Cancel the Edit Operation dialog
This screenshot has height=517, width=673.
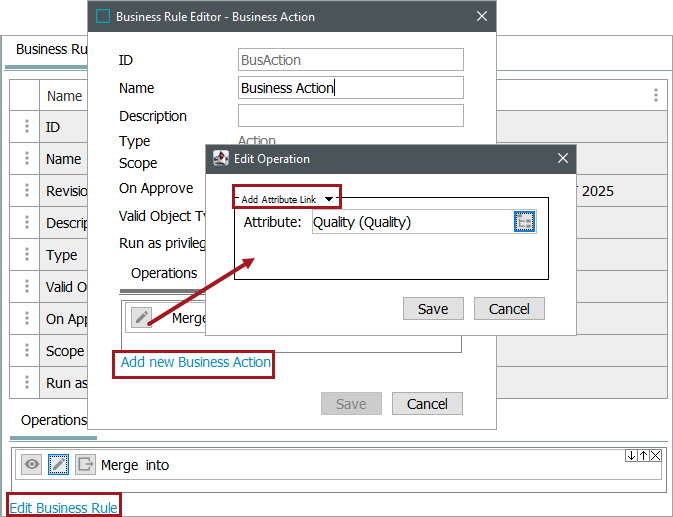509,309
